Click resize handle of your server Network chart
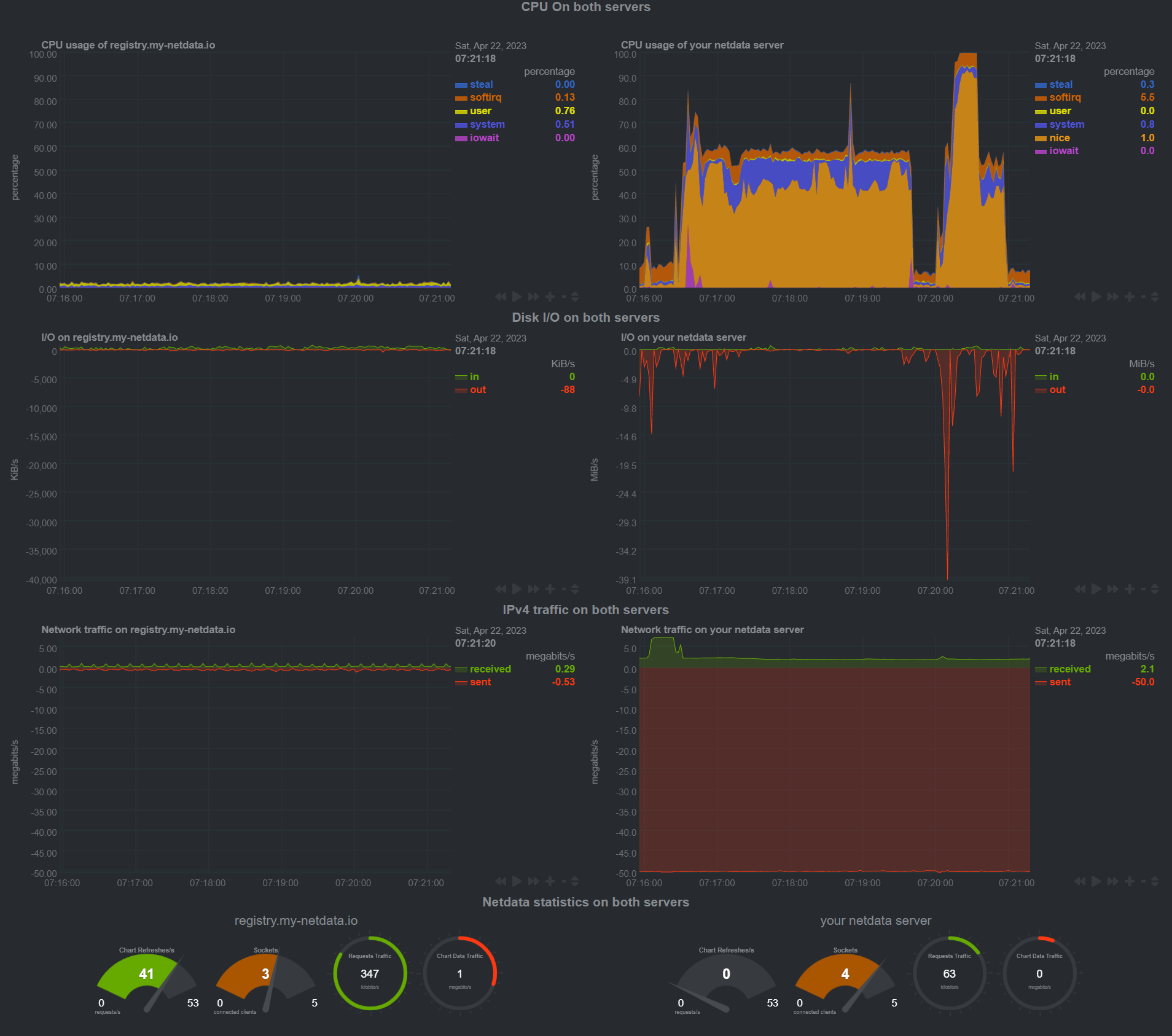Viewport: 1172px width, 1036px height. (1155, 881)
